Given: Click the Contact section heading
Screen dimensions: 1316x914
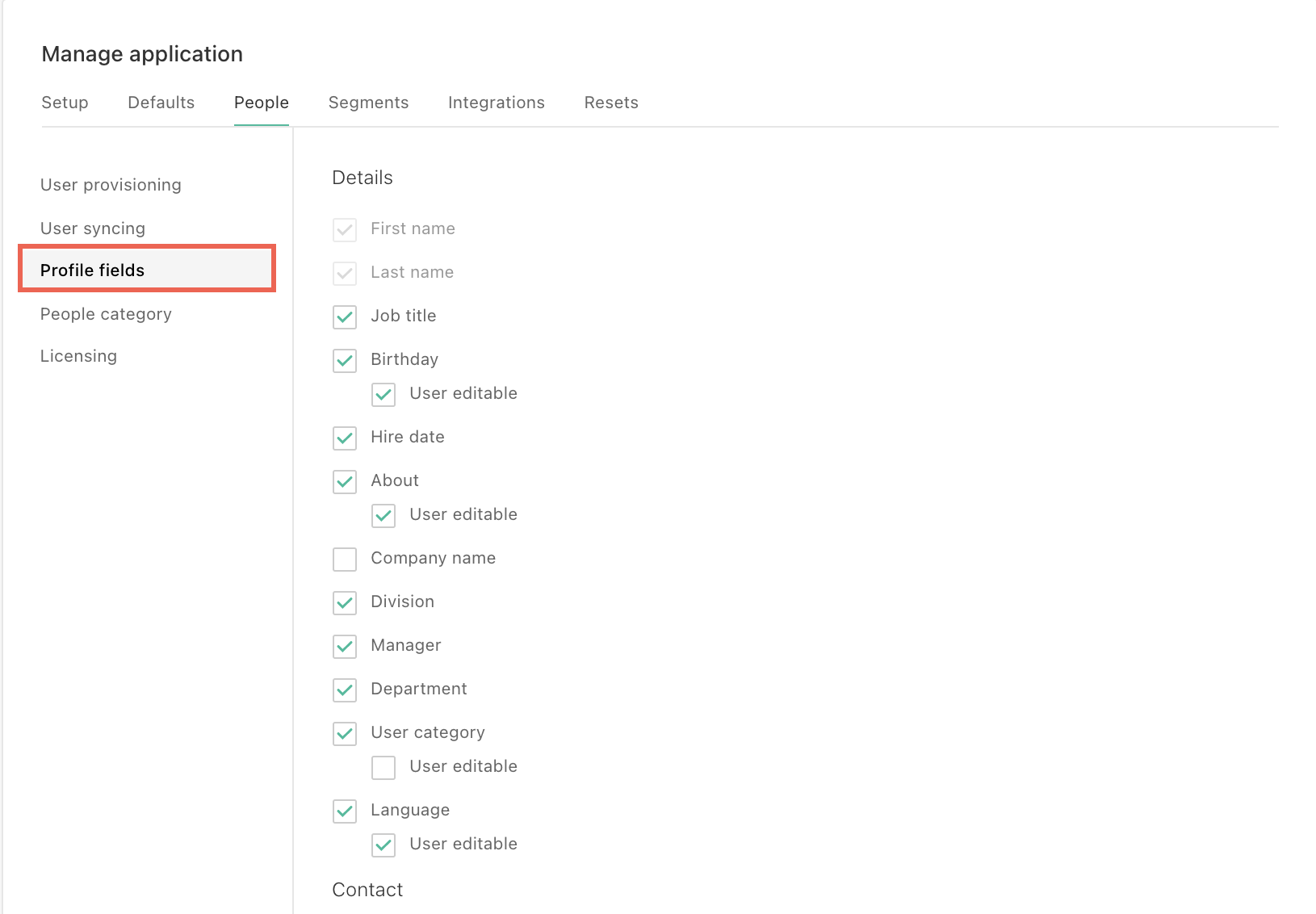Looking at the screenshot, I should [x=367, y=890].
